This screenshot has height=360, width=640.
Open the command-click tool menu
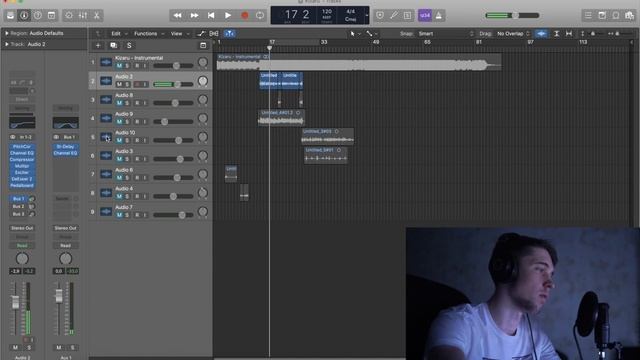tap(371, 33)
